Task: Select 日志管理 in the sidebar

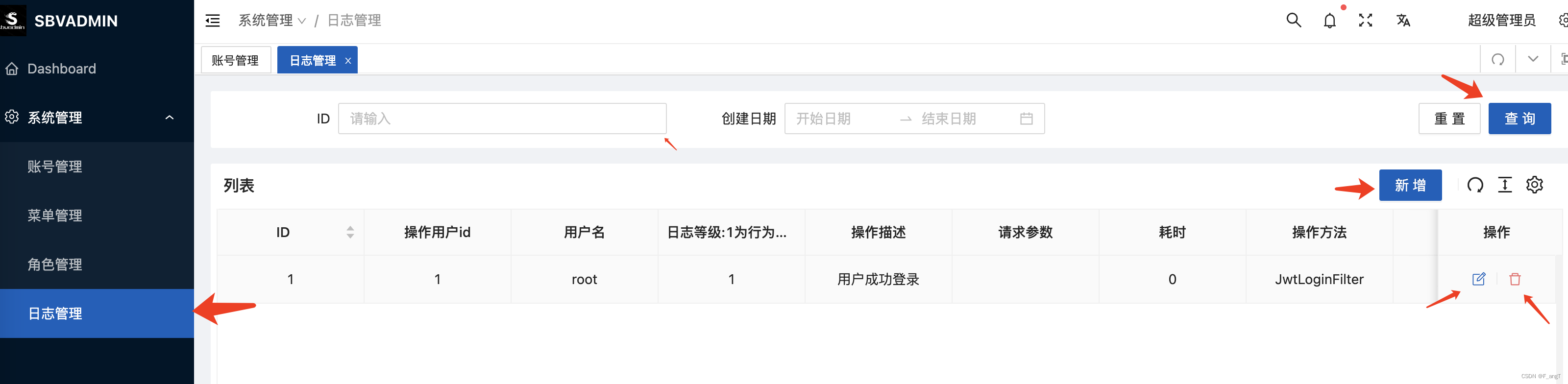Action: pyautogui.click(x=97, y=313)
